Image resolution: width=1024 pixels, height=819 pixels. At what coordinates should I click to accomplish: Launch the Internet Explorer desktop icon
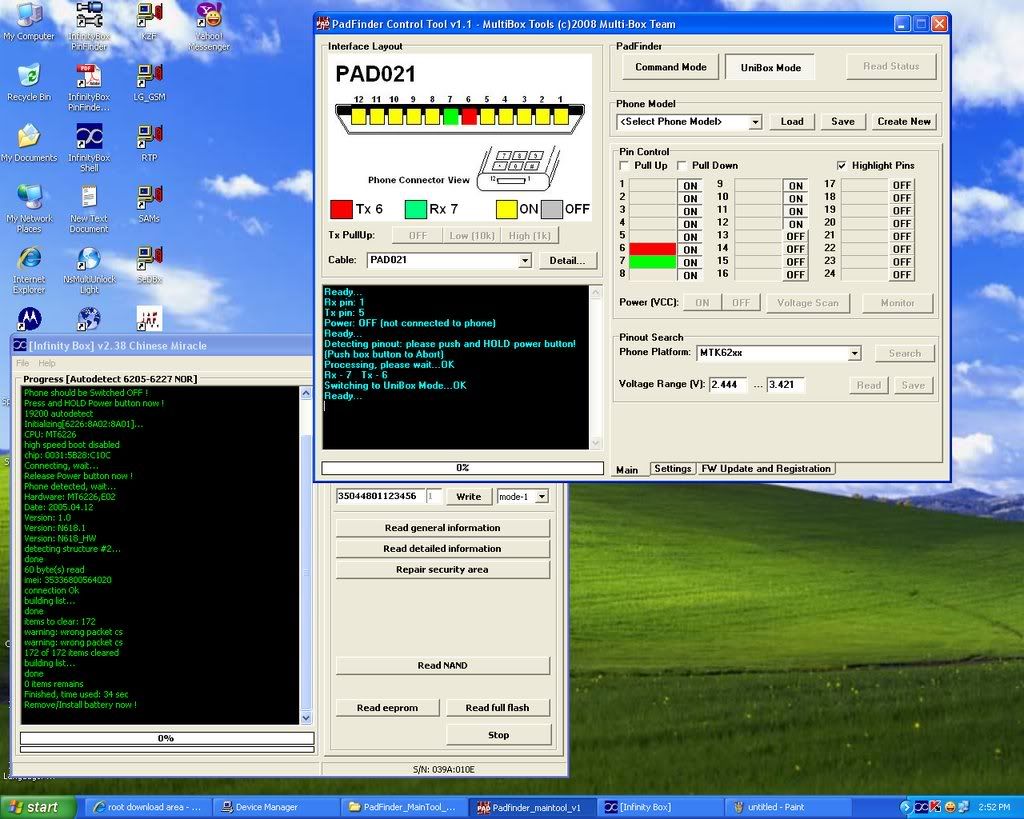pyautogui.click(x=29, y=270)
